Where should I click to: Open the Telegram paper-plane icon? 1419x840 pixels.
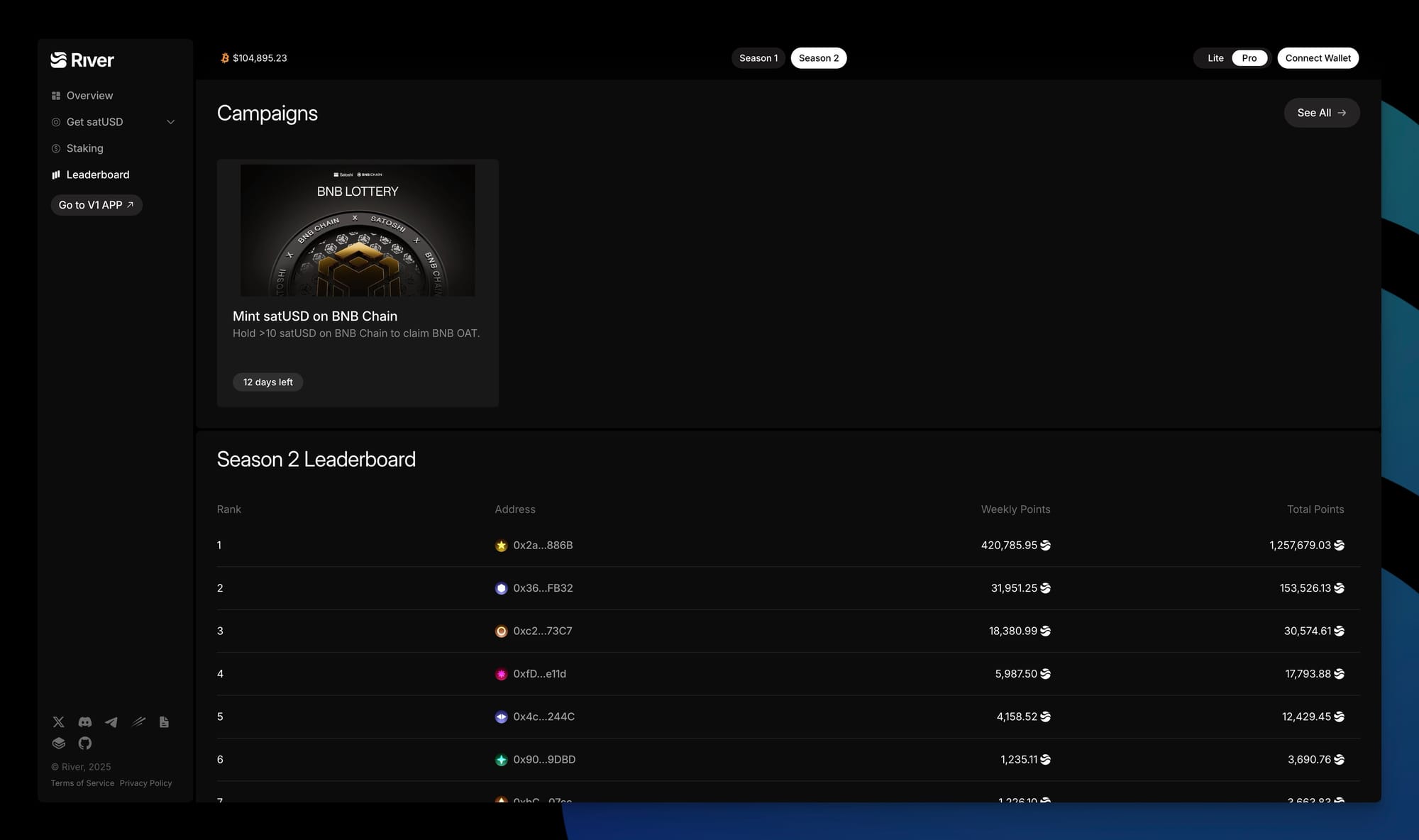pos(111,722)
